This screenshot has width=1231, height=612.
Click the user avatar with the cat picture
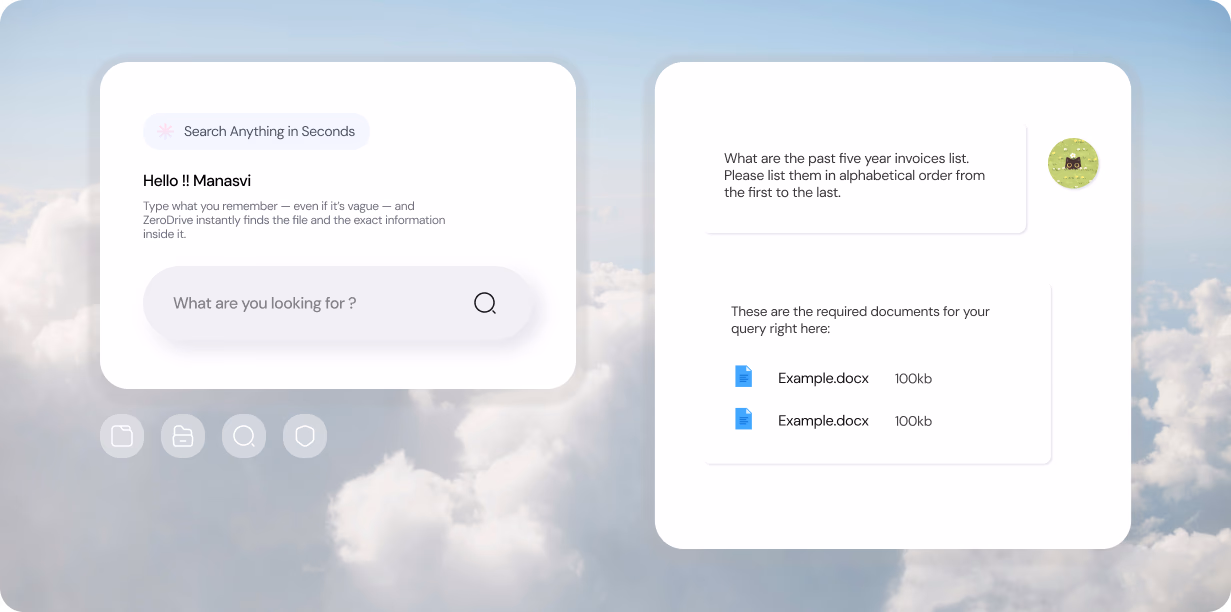point(1073,163)
